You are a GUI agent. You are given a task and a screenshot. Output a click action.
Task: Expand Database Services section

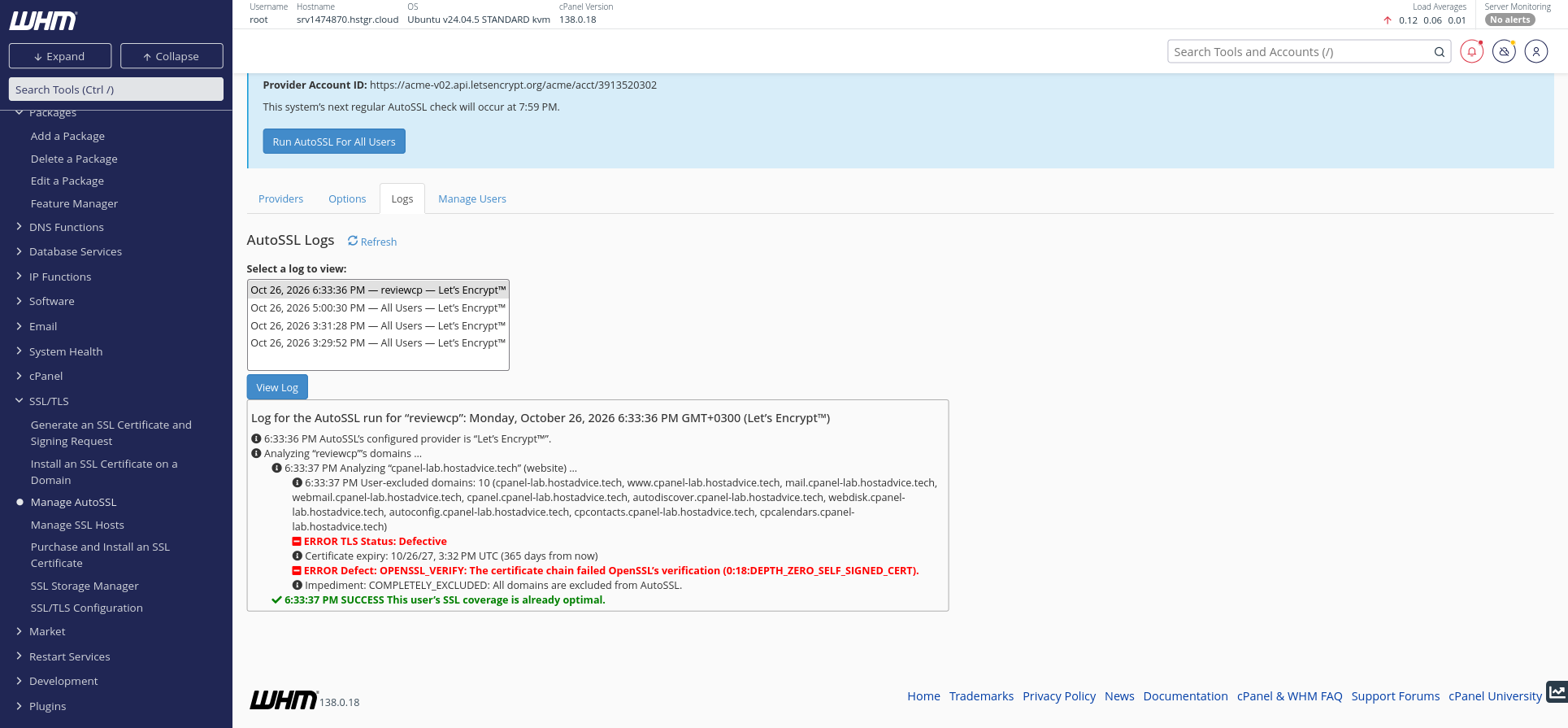pos(76,251)
